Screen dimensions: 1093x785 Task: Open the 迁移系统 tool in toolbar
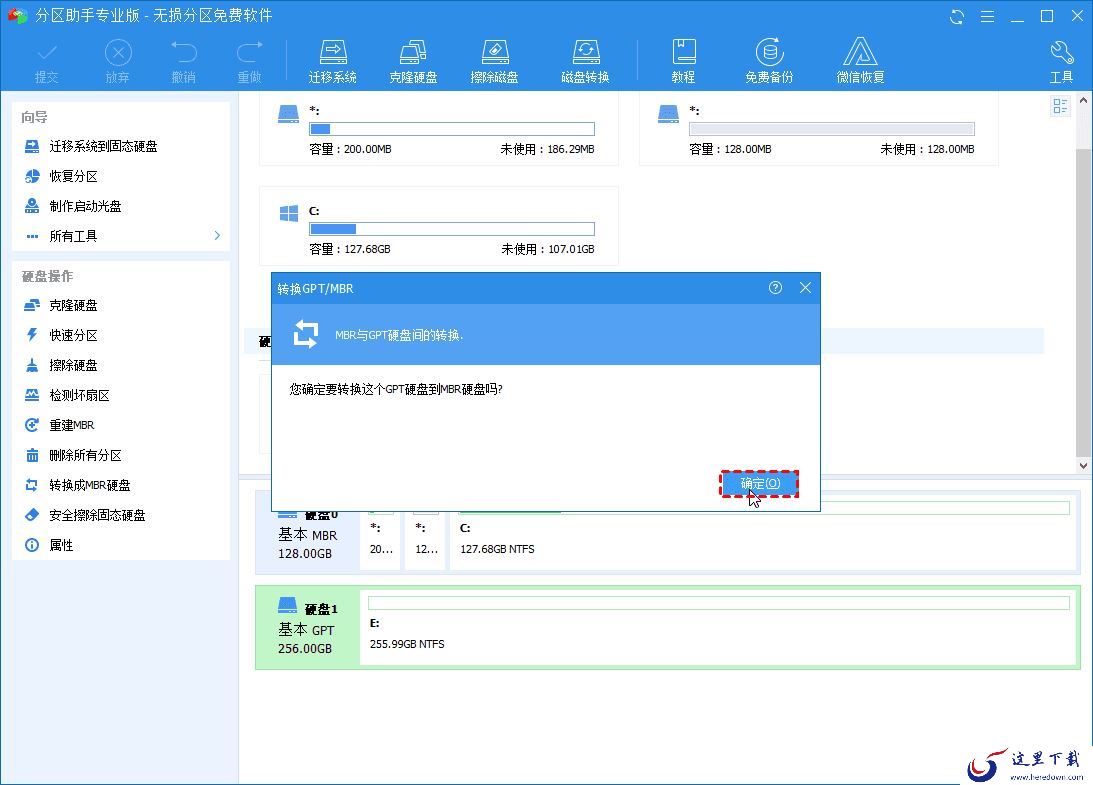[333, 61]
